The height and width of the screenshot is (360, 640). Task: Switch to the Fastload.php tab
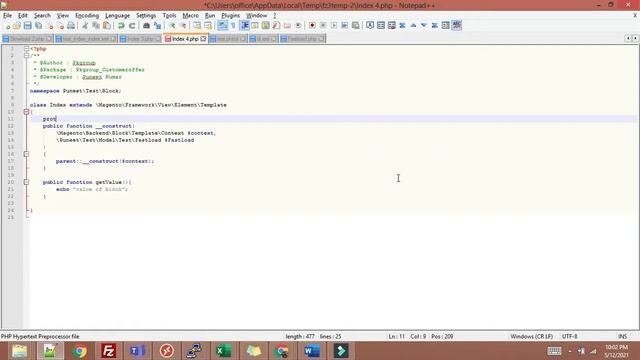302,39
